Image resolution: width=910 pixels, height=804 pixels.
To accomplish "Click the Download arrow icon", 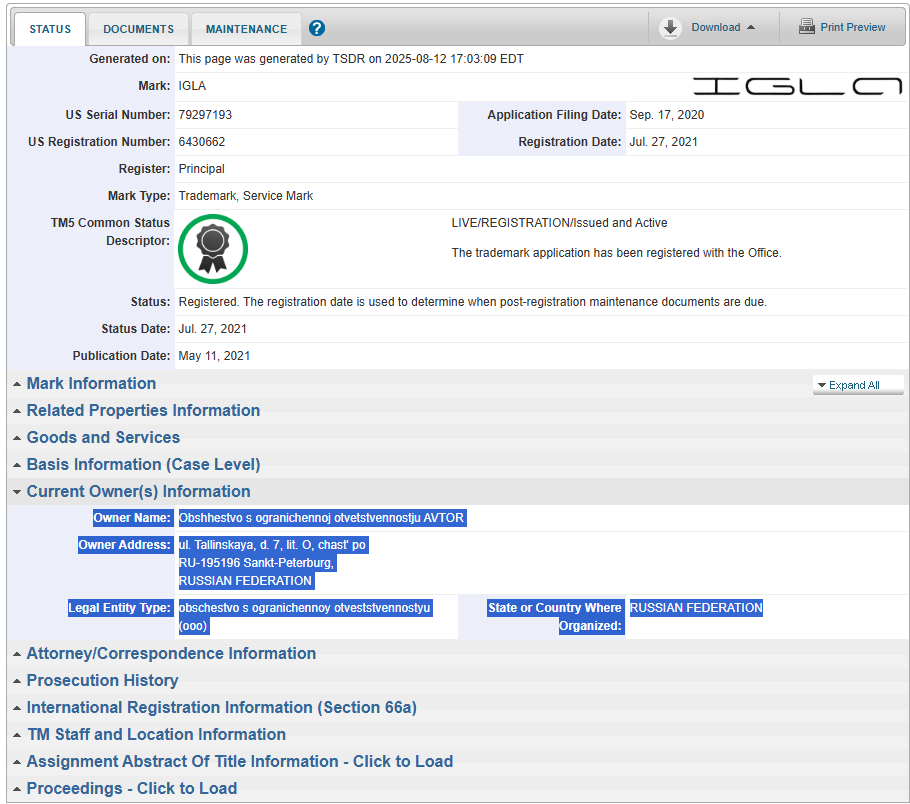I will coord(670,27).
